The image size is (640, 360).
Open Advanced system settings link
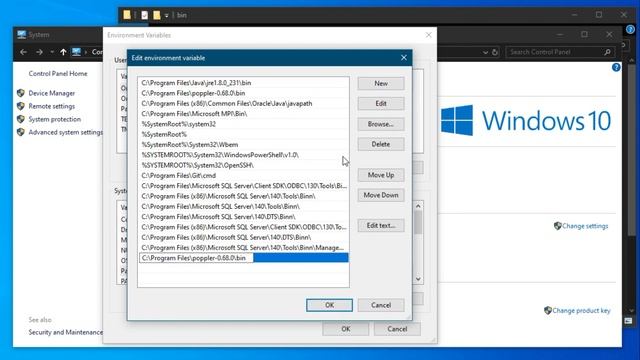pyautogui.click(x=66, y=132)
